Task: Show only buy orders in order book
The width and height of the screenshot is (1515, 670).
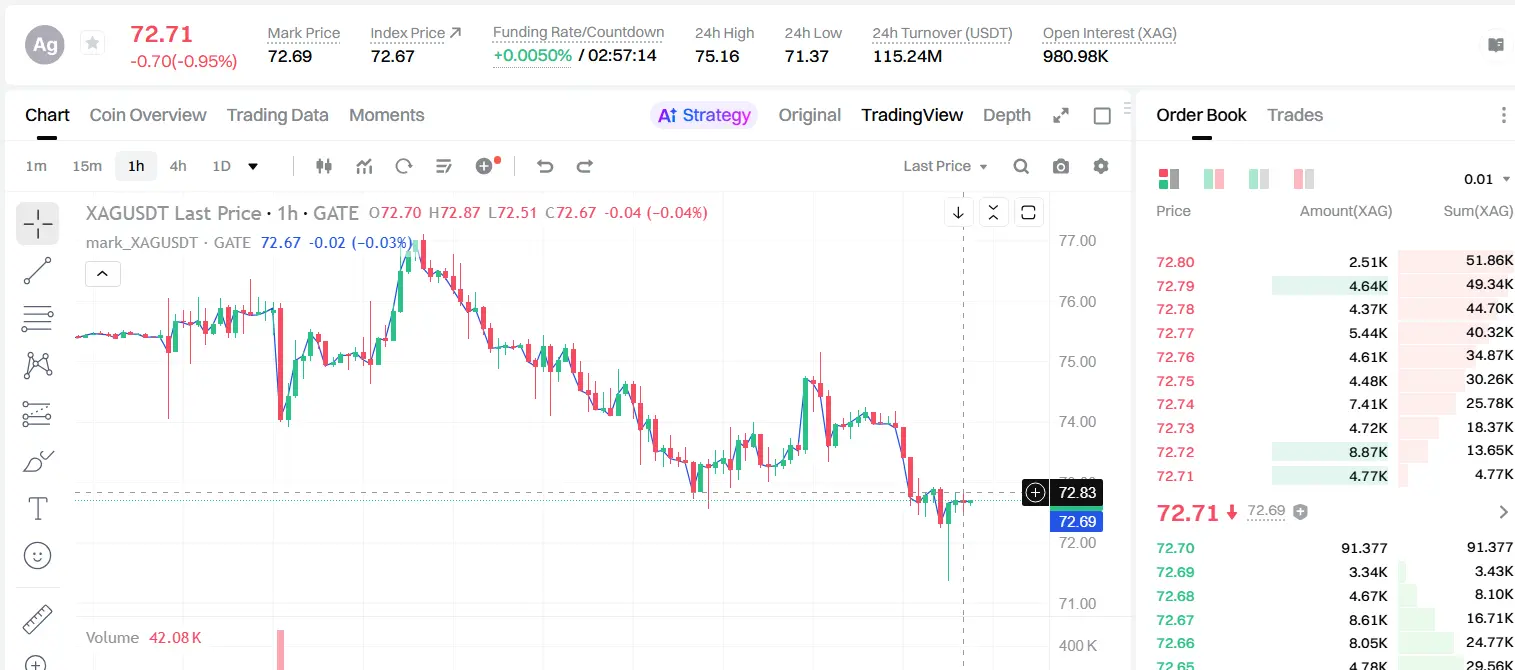Action: click(x=1259, y=179)
